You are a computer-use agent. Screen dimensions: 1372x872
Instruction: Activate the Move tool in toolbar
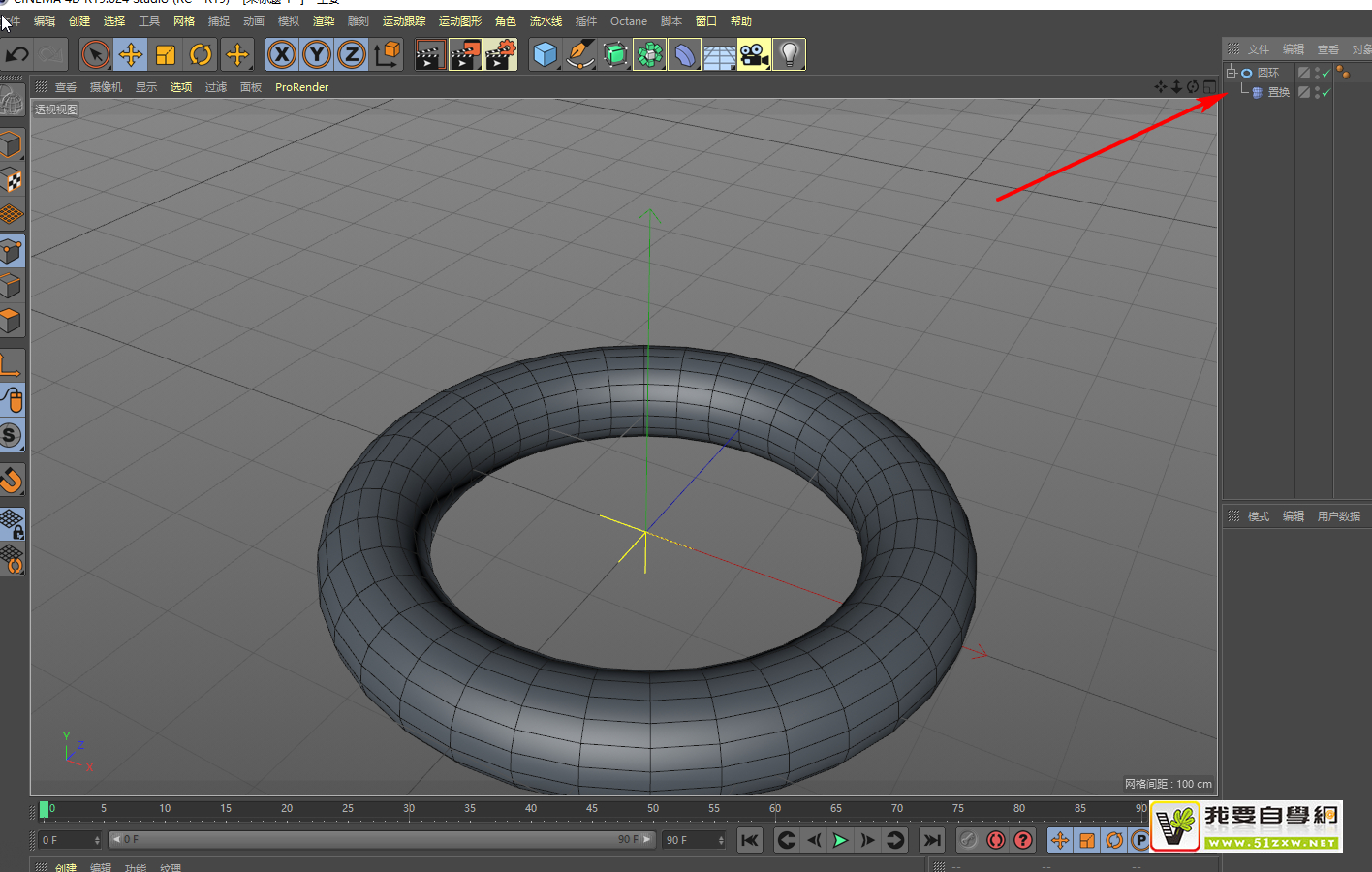130,54
